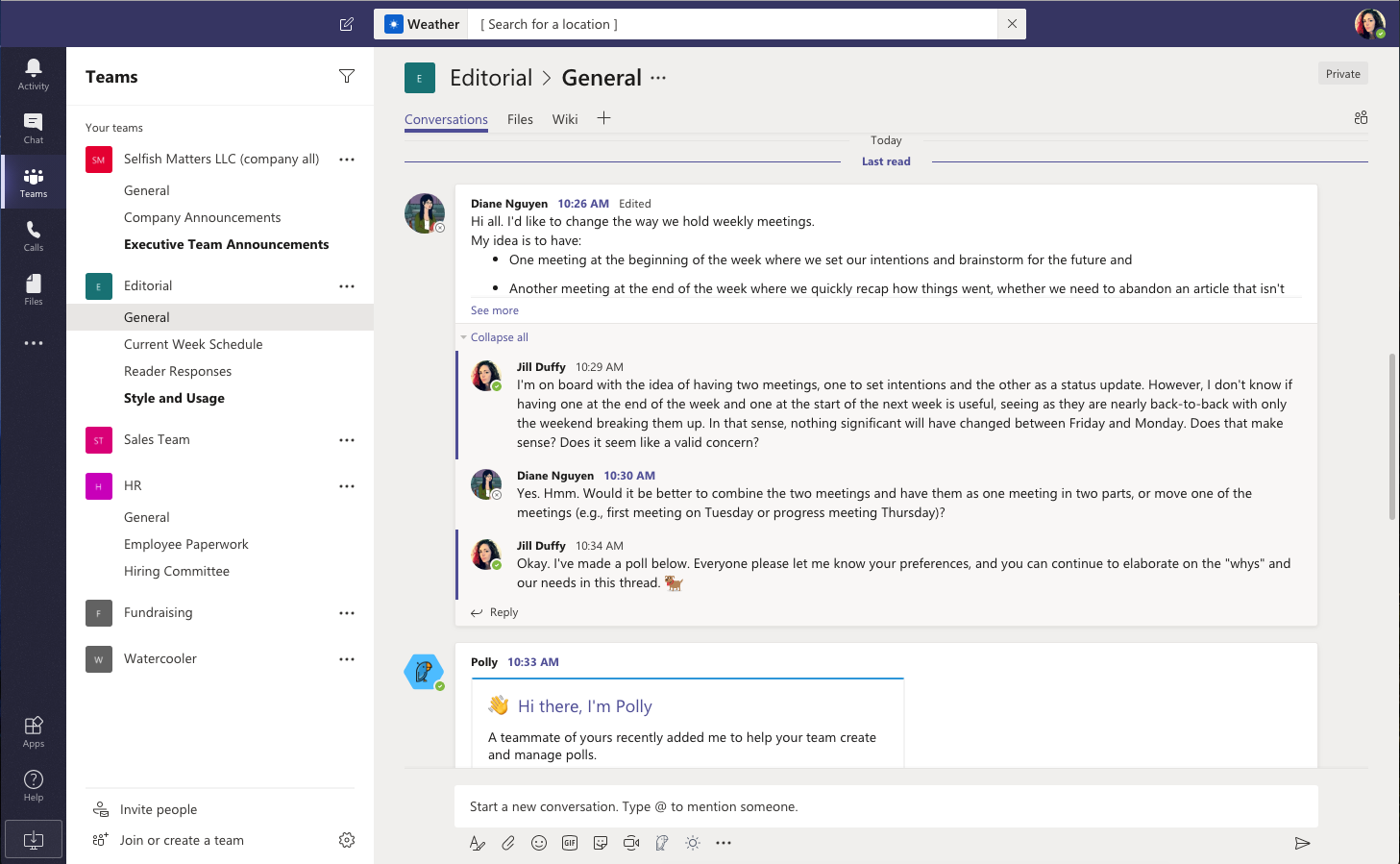Open the Apps store icon
Image resolution: width=1400 pixels, height=864 pixels.
tap(33, 731)
